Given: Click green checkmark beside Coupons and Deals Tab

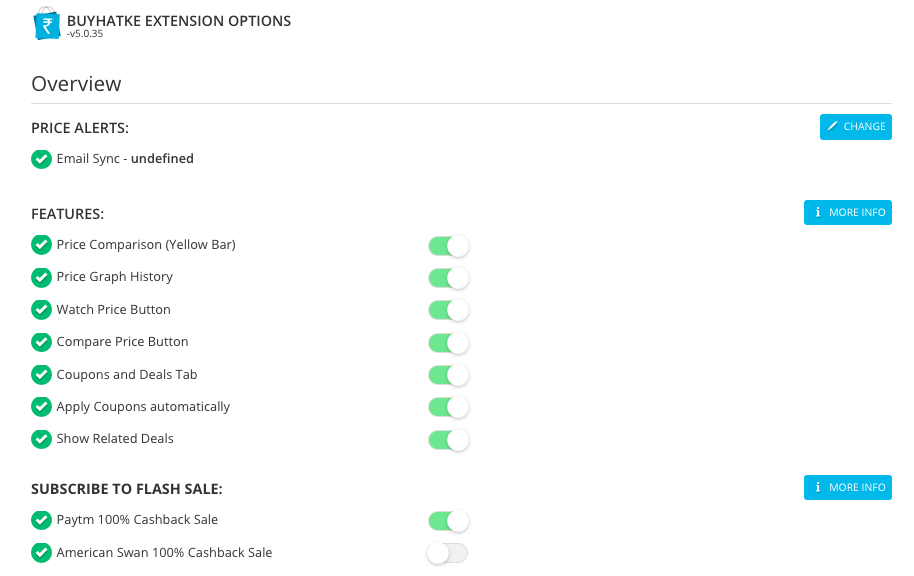Looking at the screenshot, I should click(x=41, y=375).
